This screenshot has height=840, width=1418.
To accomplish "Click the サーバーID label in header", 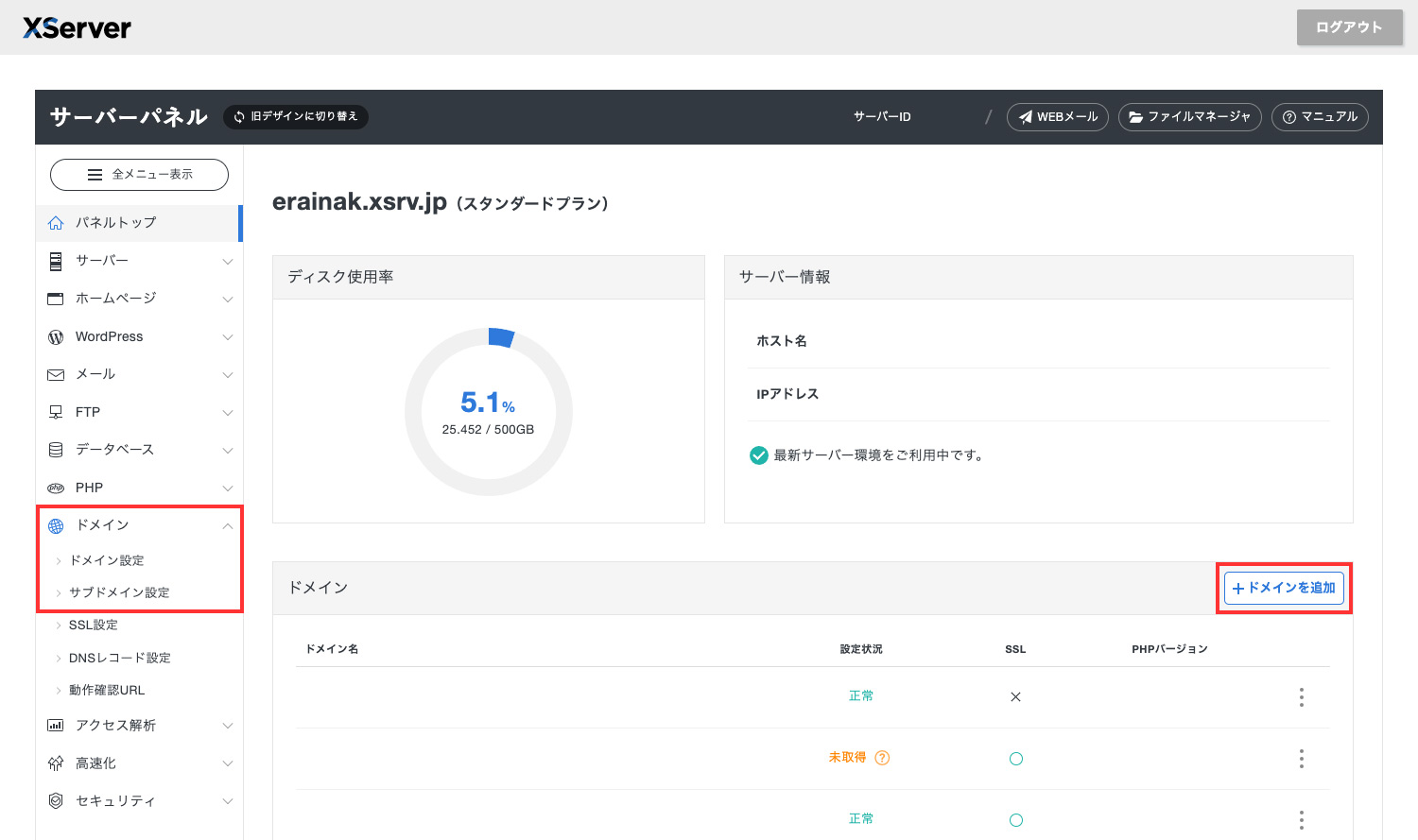I will click(x=882, y=117).
